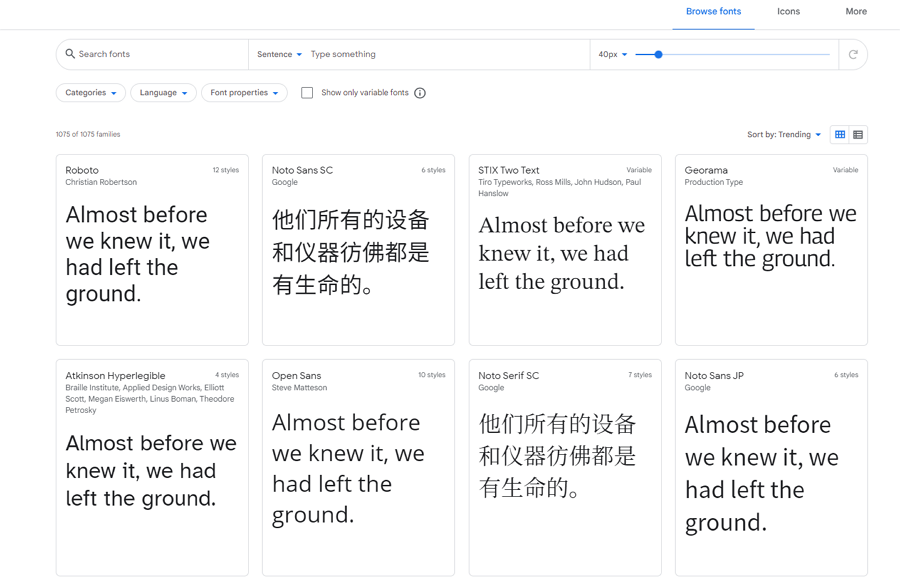900x587 pixels.
Task: Expand the Language filter dropdown
Action: point(163,93)
